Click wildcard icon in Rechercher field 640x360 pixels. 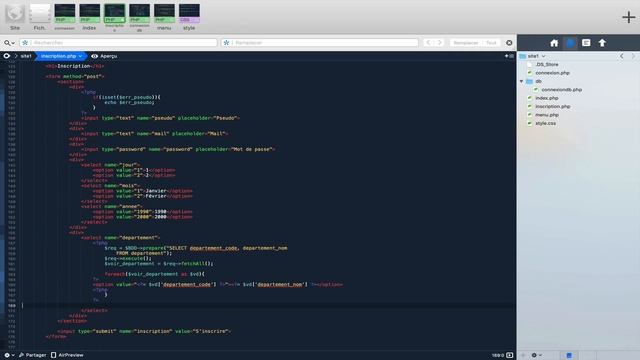(25, 42)
